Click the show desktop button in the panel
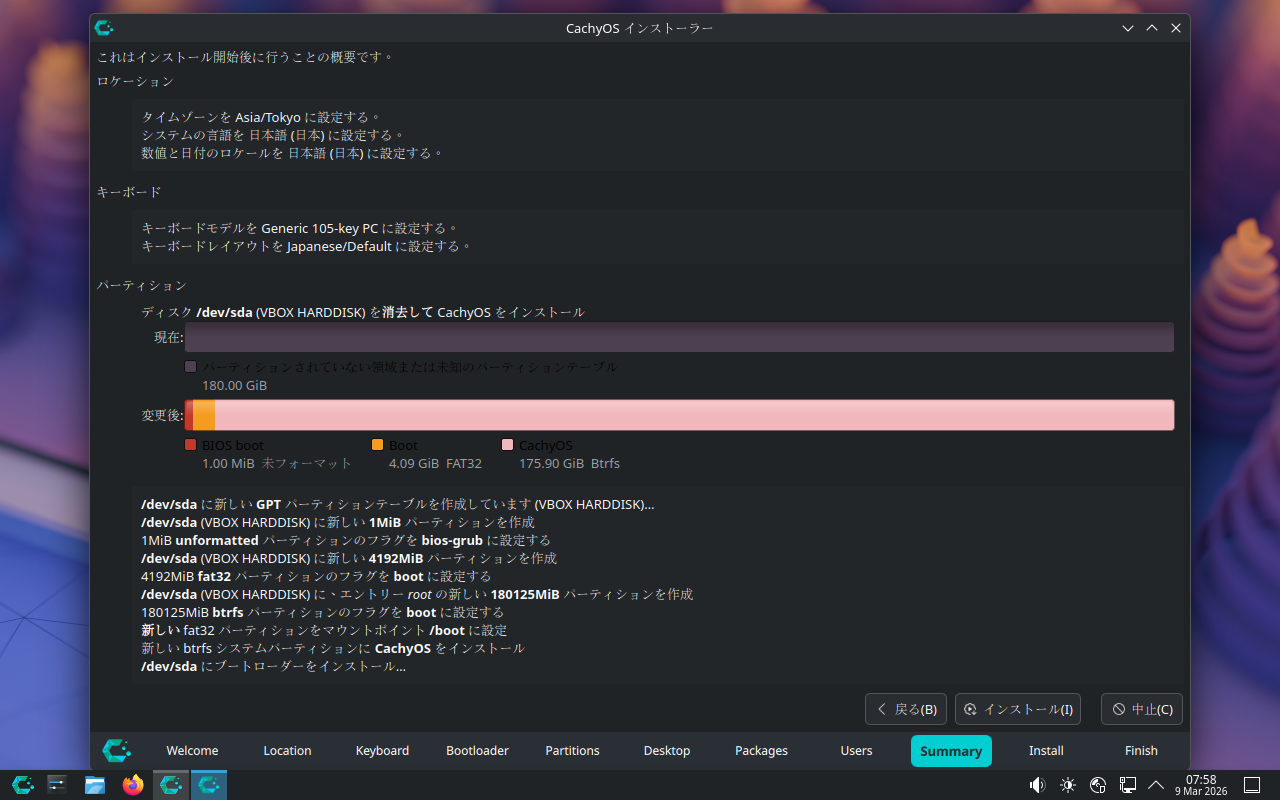This screenshot has height=800, width=1280. click(x=1252, y=785)
